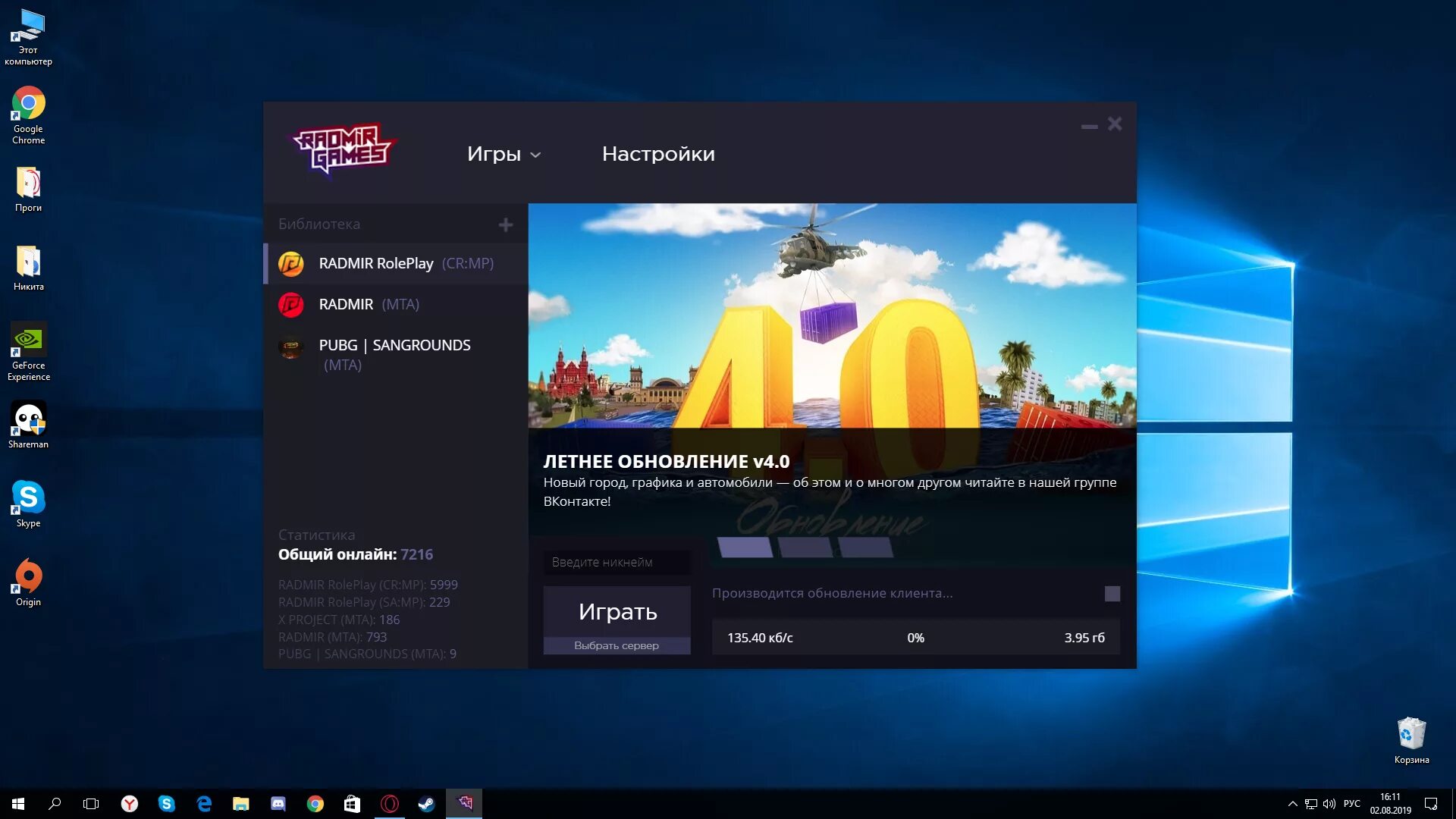This screenshot has width=1456, height=819.
Task: Open the Настройки (Settings) menu
Action: pyautogui.click(x=658, y=153)
